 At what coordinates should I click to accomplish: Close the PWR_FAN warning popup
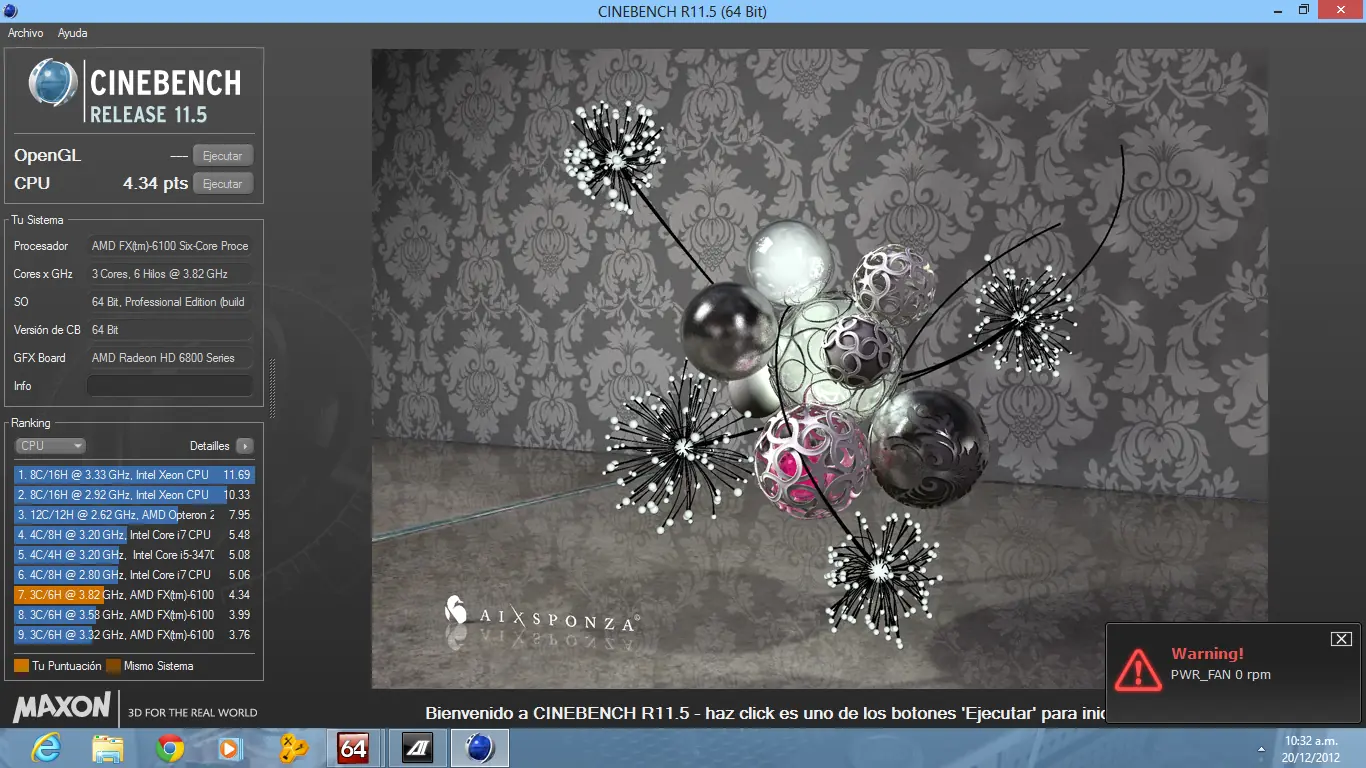coord(1341,639)
